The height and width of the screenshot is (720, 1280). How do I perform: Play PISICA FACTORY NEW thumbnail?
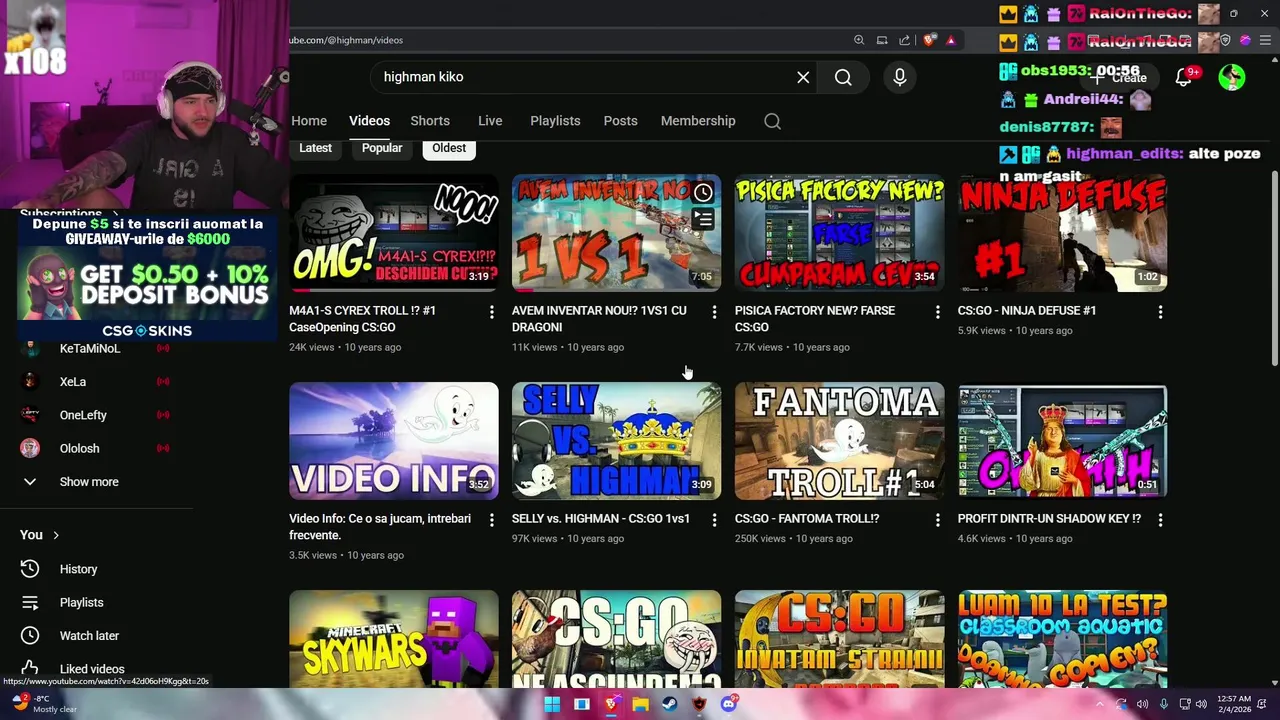coord(840,233)
